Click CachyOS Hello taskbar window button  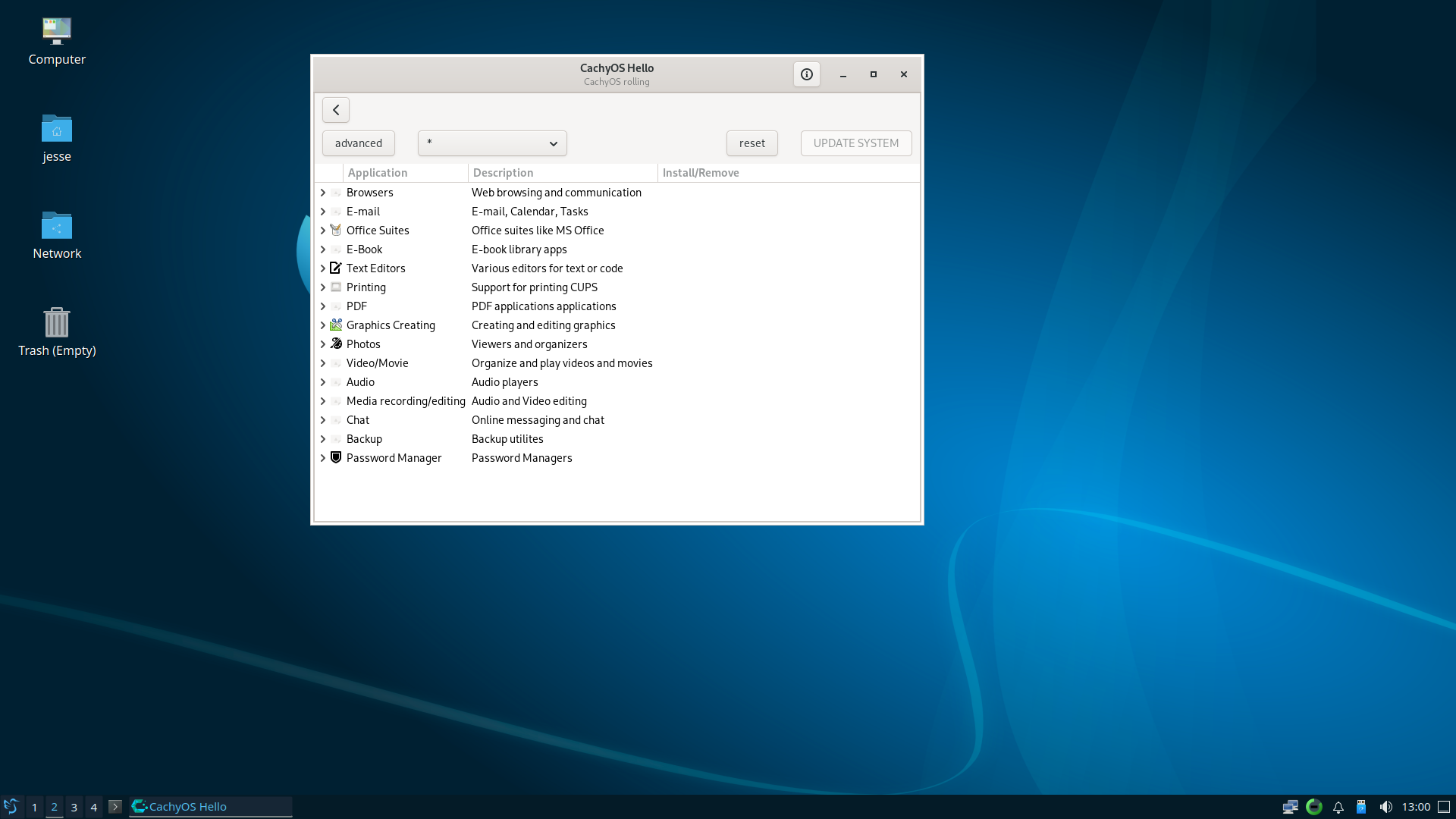(211, 807)
